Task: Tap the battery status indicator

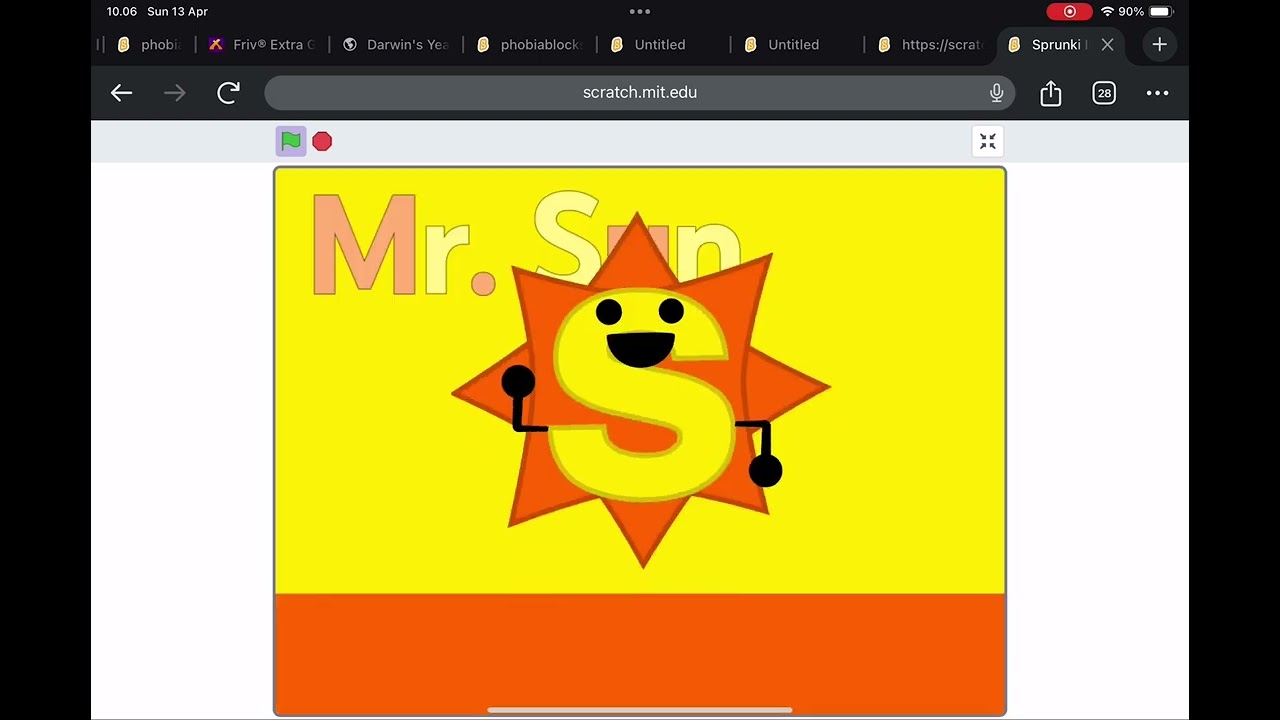Action: click(x=1160, y=12)
